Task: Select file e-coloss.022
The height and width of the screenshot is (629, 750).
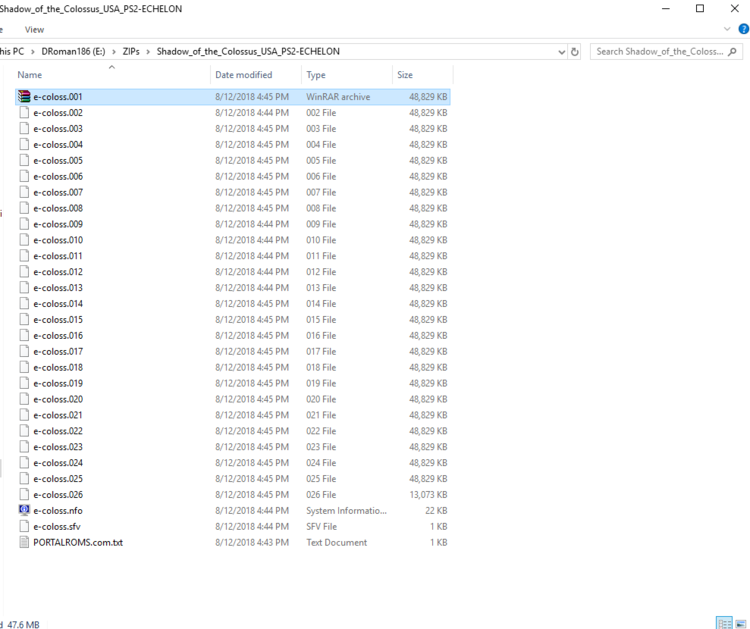Action: click(58, 431)
